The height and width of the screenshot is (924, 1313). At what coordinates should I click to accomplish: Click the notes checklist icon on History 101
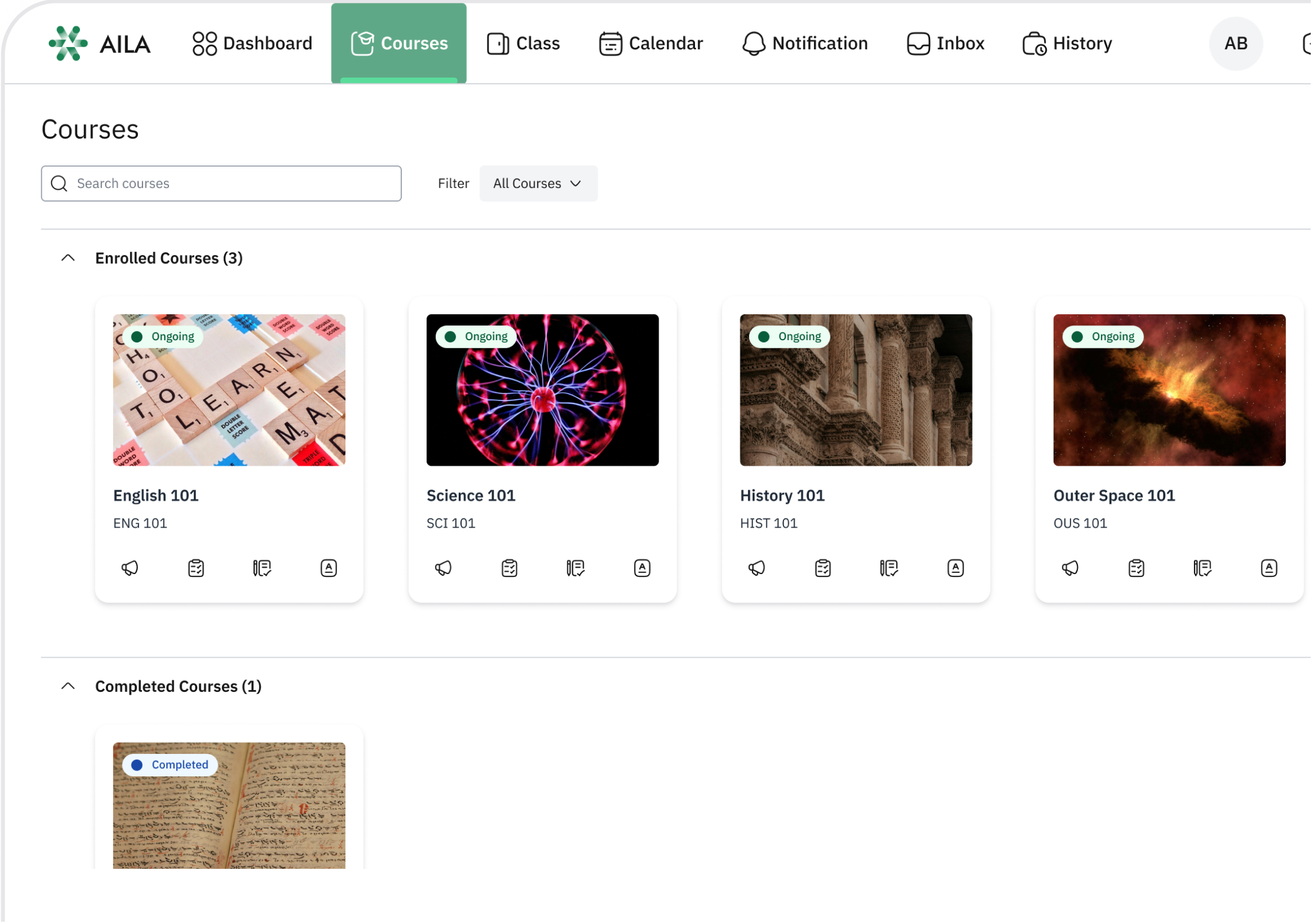point(889,568)
